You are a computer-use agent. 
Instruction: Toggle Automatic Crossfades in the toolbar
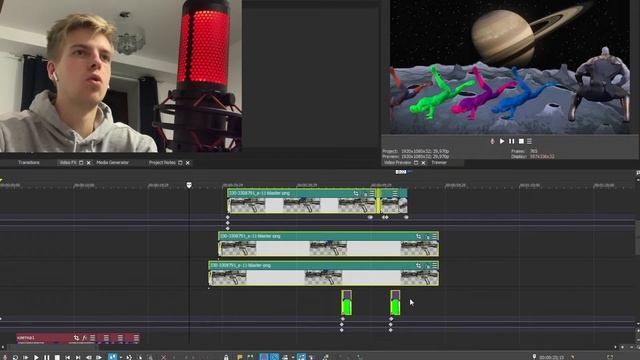click(274, 357)
